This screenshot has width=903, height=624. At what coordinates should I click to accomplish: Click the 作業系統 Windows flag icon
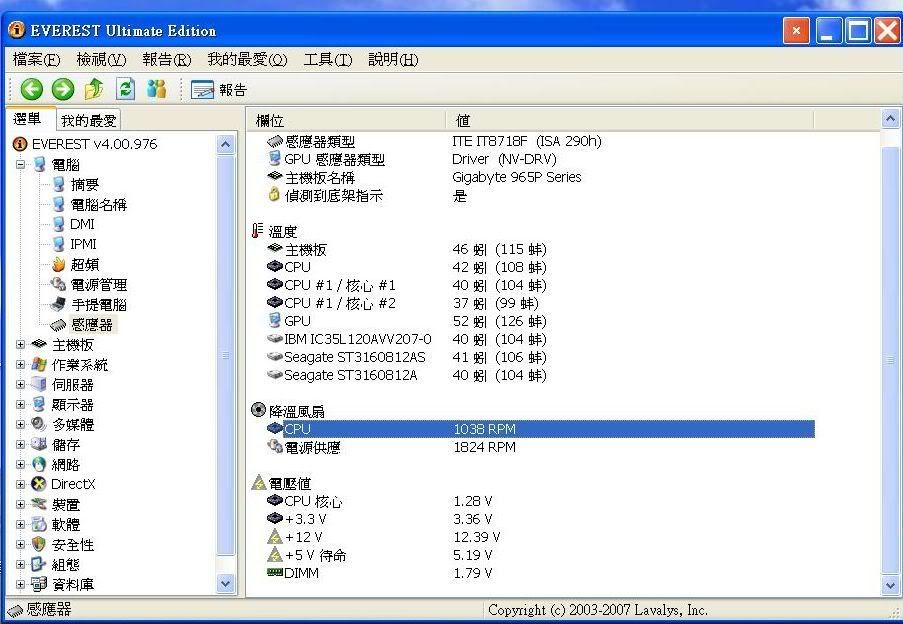pyautogui.click(x=39, y=364)
